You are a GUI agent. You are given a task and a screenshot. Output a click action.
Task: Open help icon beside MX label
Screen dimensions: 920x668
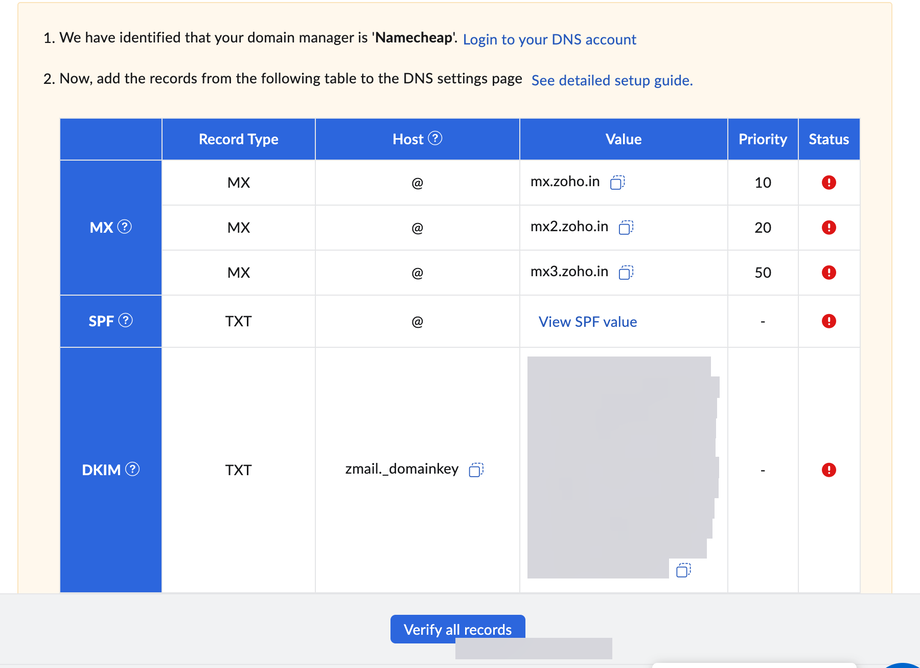tap(124, 226)
